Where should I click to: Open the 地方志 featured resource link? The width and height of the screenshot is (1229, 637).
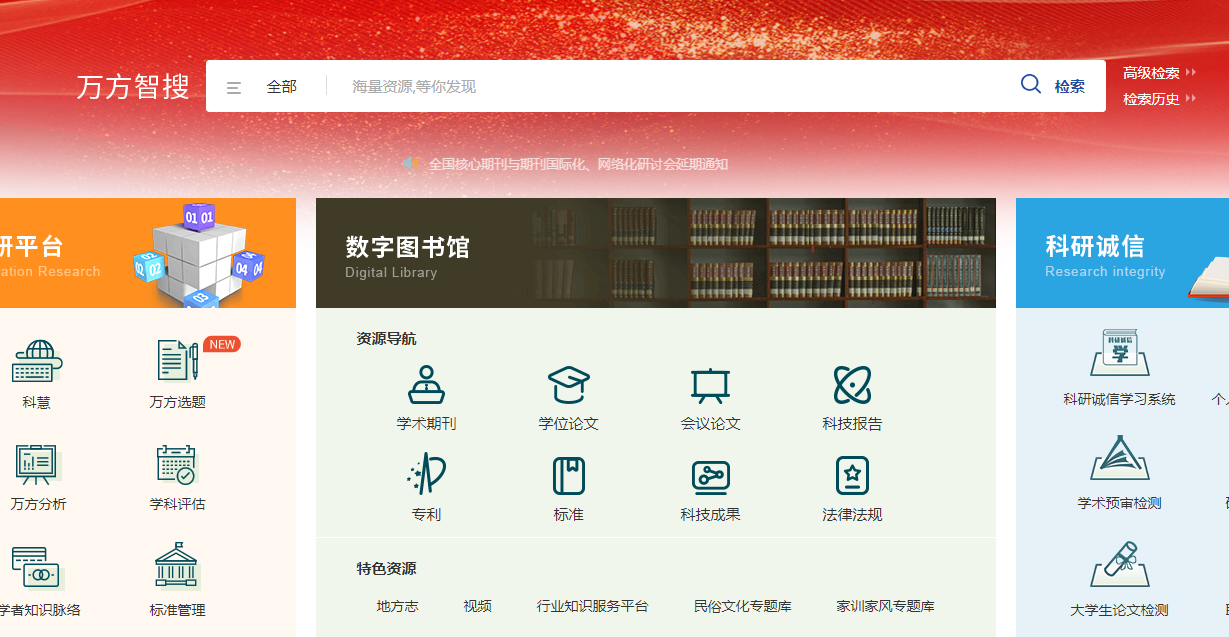[x=398, y=606]
